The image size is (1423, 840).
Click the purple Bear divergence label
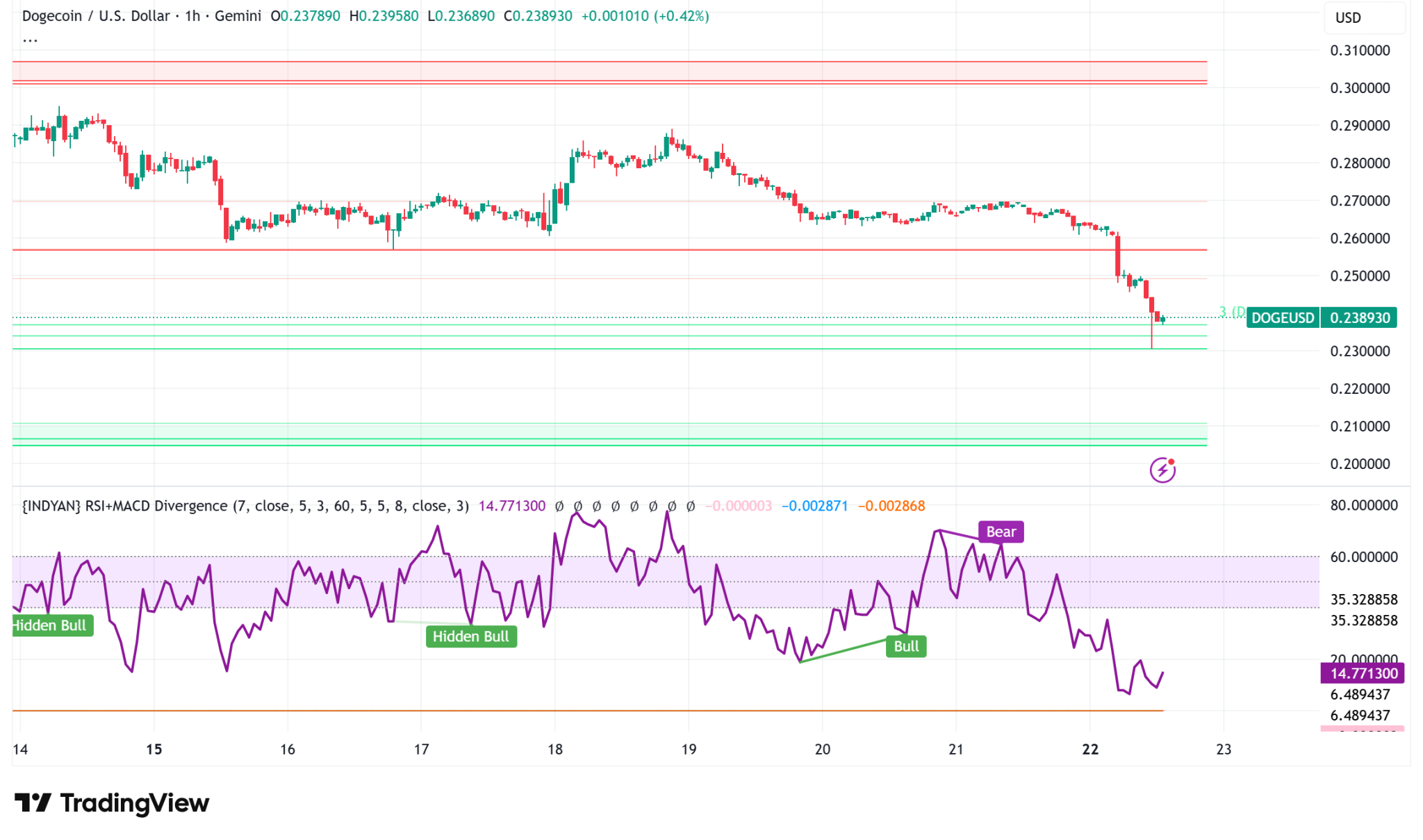click(1001, 532)
